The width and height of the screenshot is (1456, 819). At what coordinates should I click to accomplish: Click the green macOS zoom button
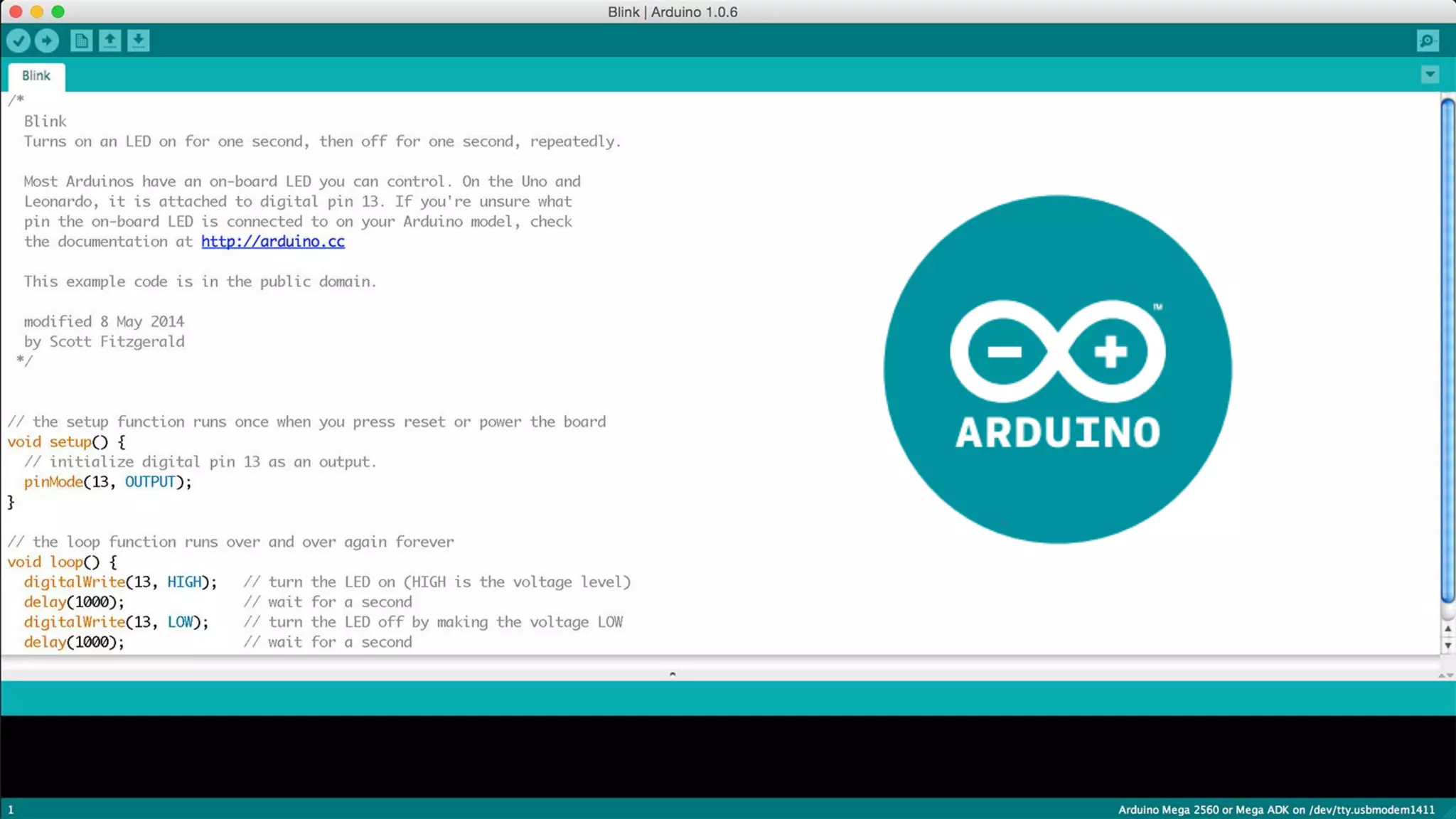point(58,11)
